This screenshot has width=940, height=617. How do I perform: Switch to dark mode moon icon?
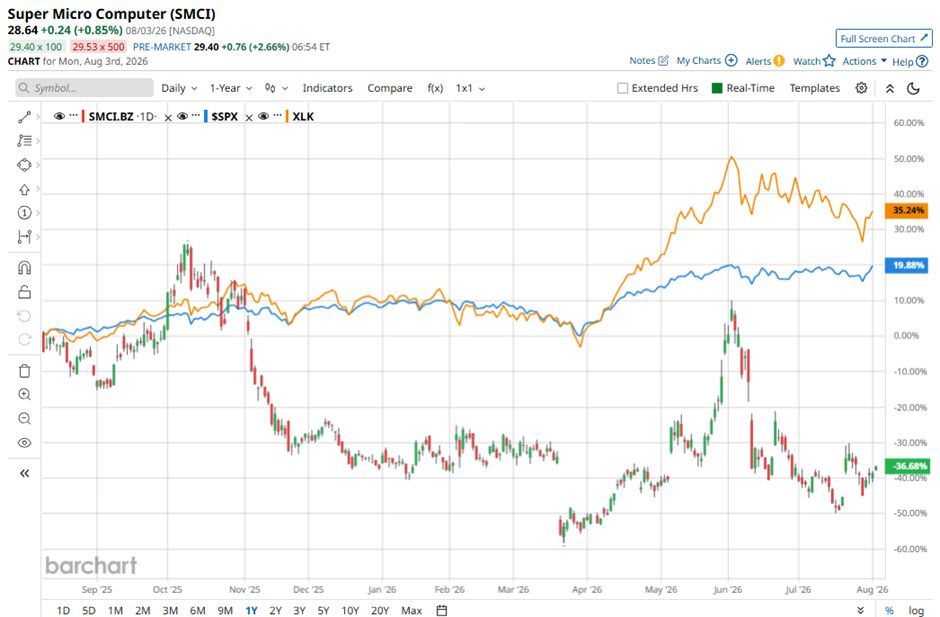coord(913,89)
